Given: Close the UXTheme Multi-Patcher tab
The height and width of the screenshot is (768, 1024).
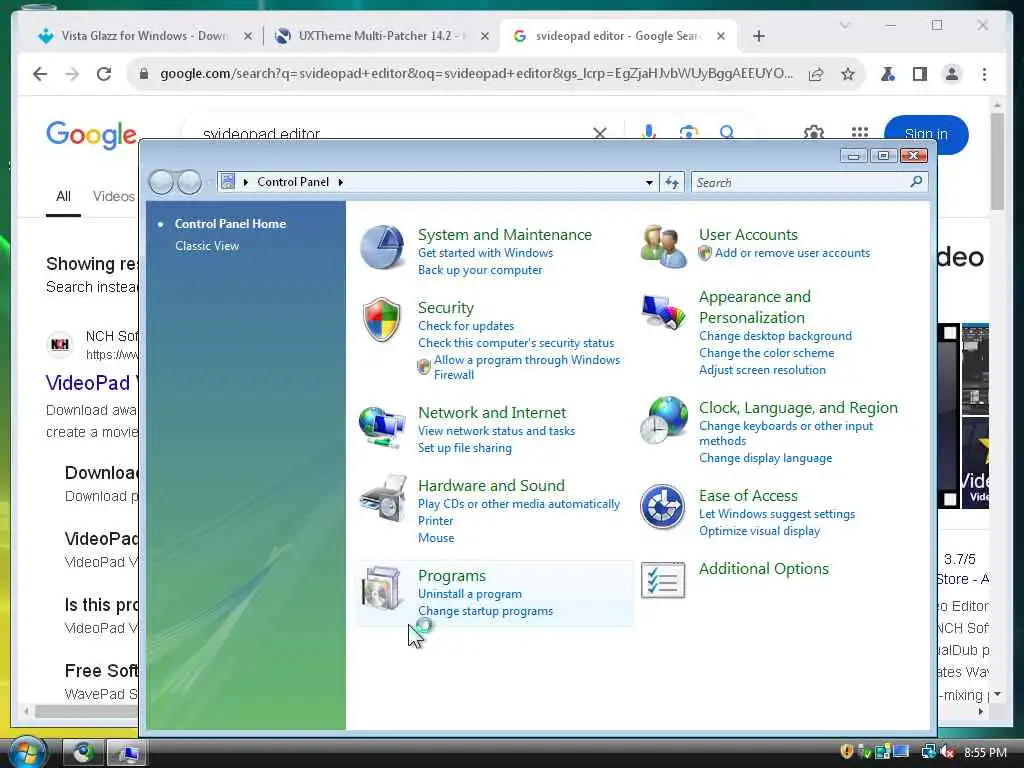Looking at the screenshot, I should point(485,36).
